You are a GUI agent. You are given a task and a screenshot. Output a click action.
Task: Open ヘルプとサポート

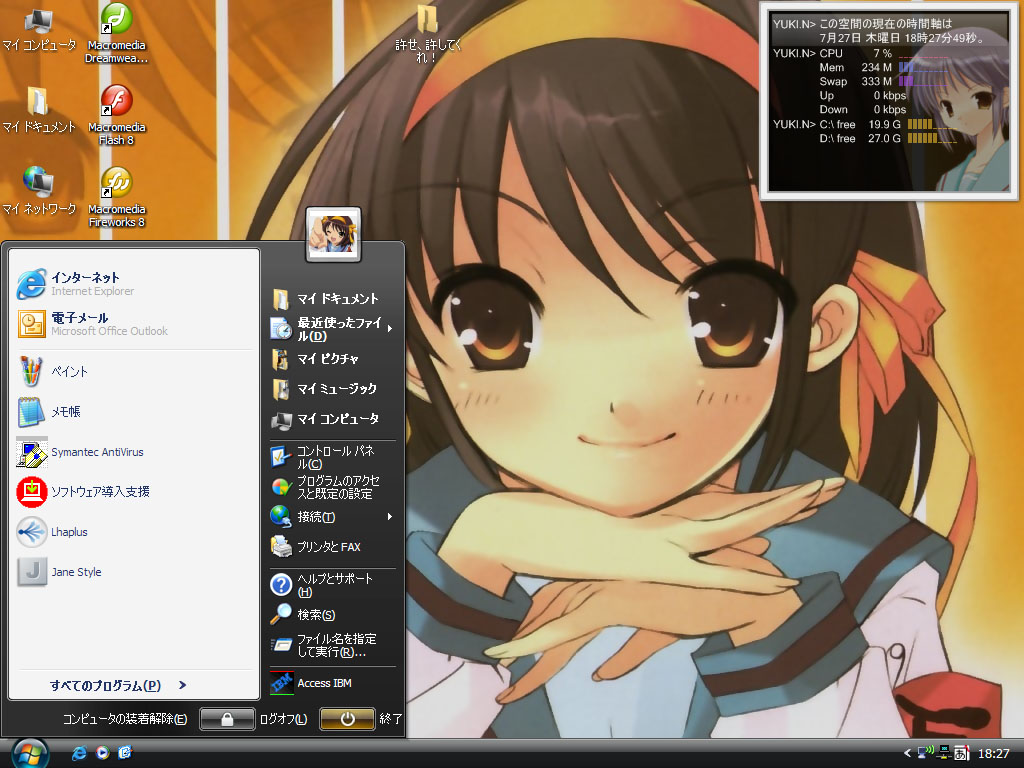pyautogui.click(x=332, y=585)
